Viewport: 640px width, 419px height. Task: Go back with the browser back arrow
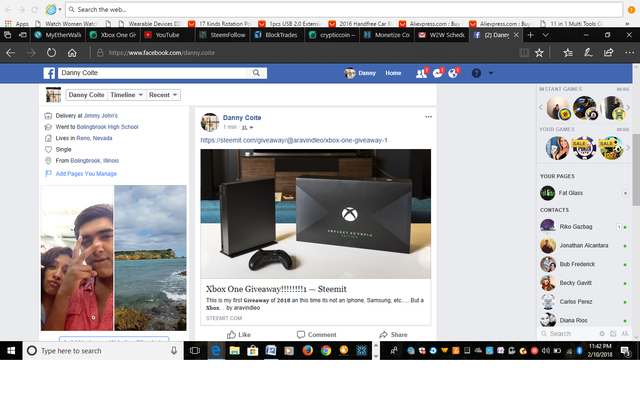pos(10,53)
